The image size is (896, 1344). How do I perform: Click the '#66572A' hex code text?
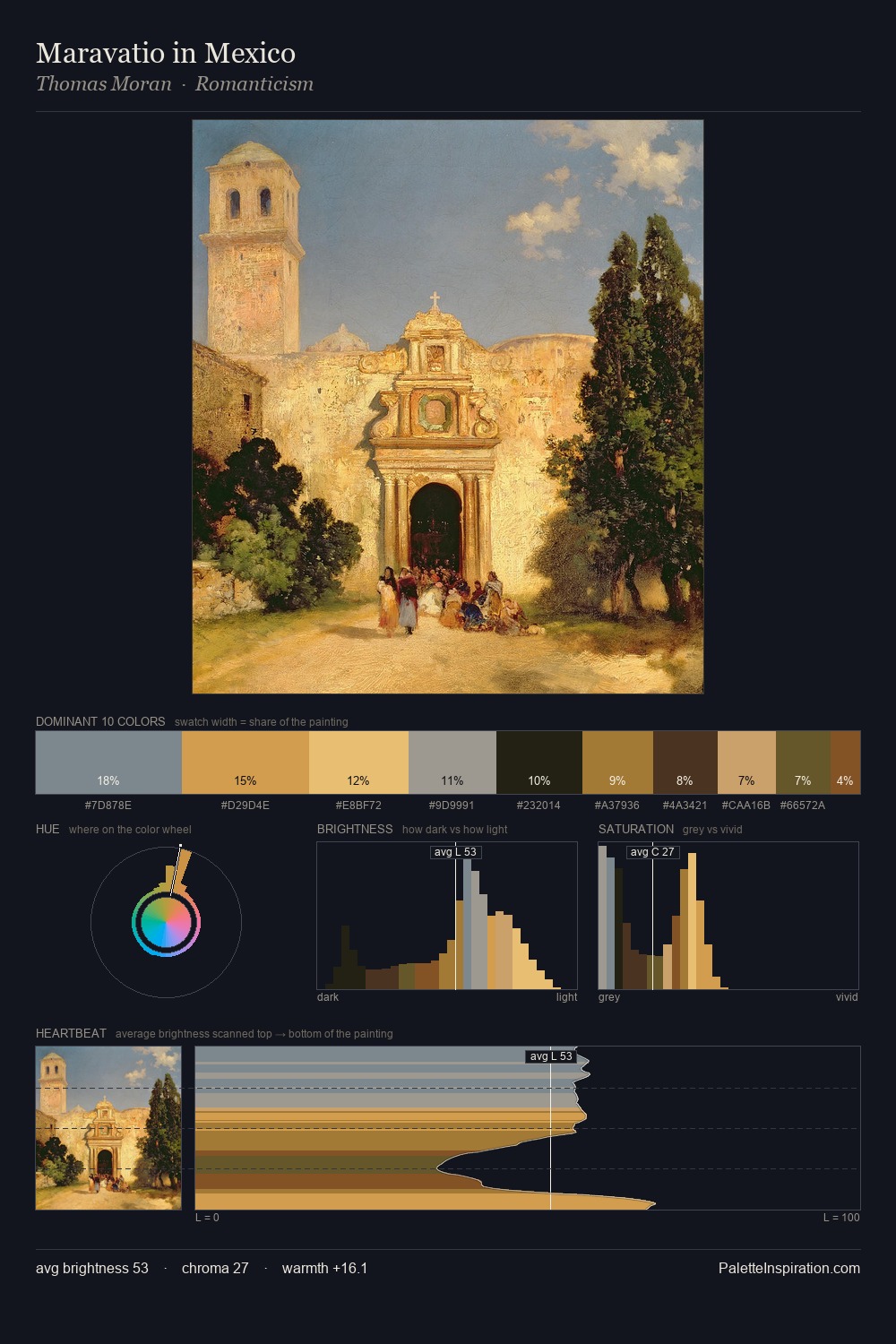[803, 806]
